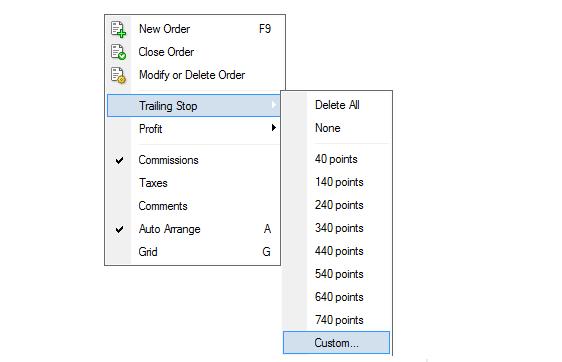Pick 140 points trailing stop
The width and height of the screenshot is (562, 362).
pos(336,182)
